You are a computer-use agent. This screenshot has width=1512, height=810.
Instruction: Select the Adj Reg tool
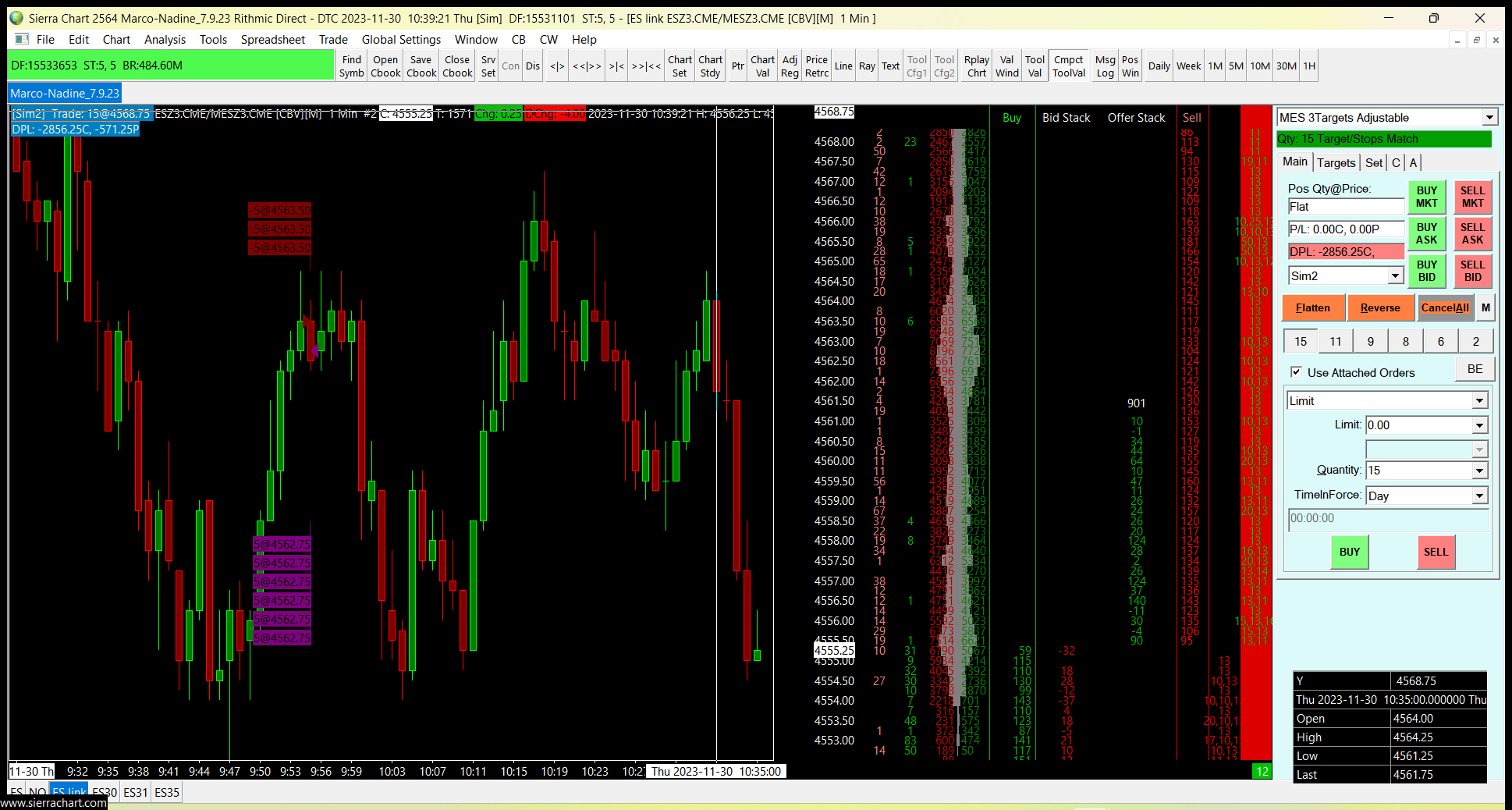790,66
